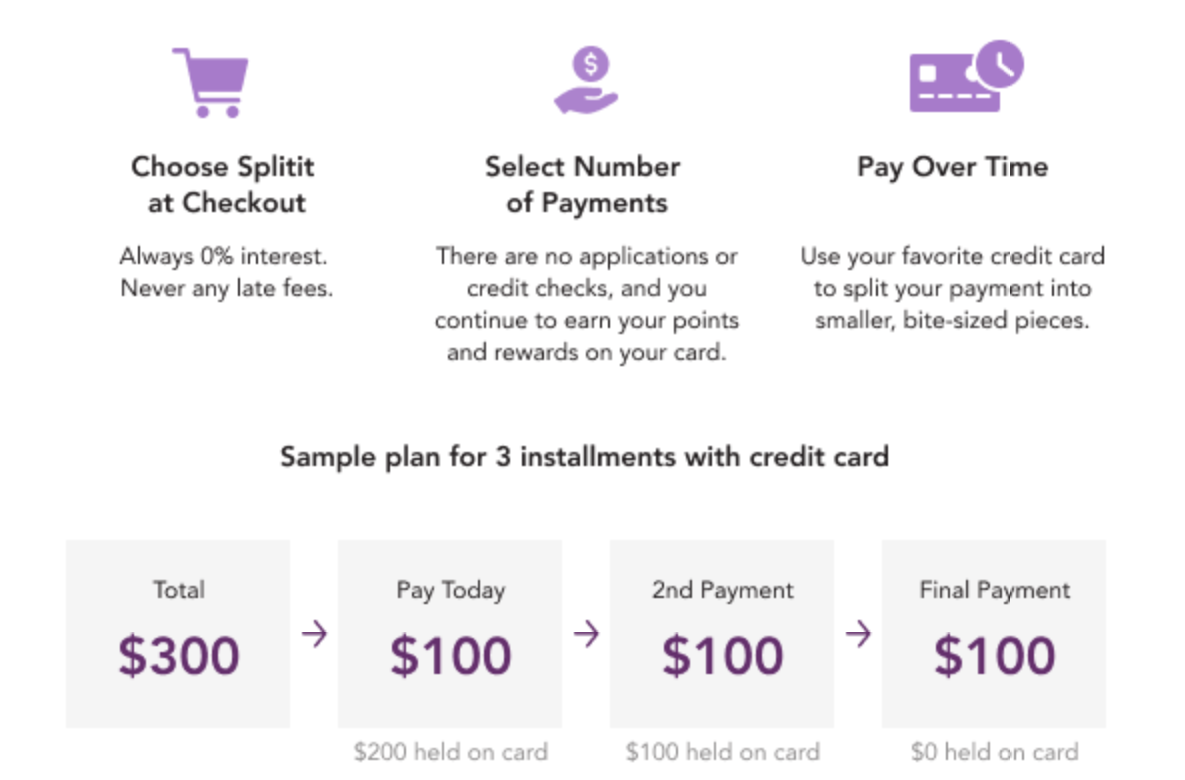The image size is (1185, 780).
Task: Click the arrow between Pay Today and 2nd Payment
Action: tap(586, 633)
